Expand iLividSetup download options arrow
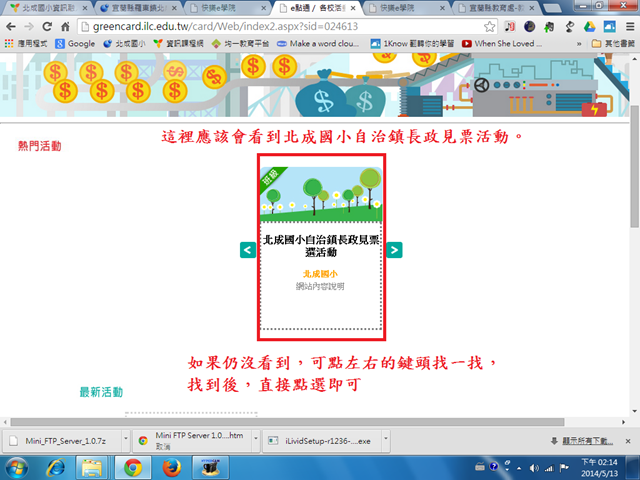640x480 pixels. (x=384, y=440)
